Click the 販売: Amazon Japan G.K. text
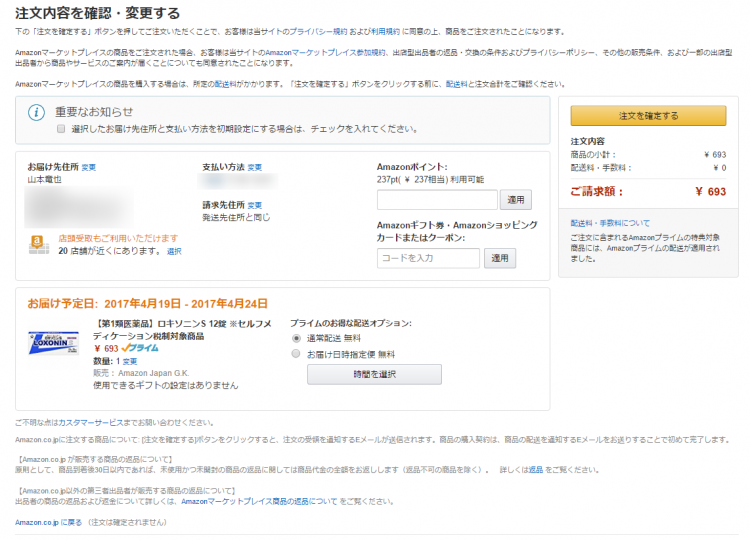 point(141,373)
